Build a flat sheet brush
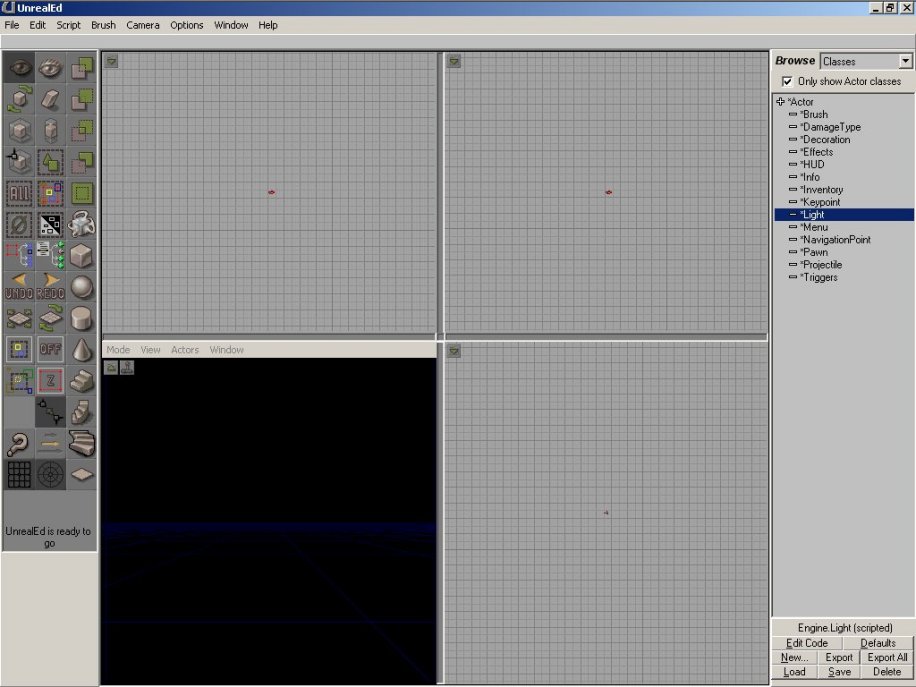 pyautogui.click(x=82, y=475)
